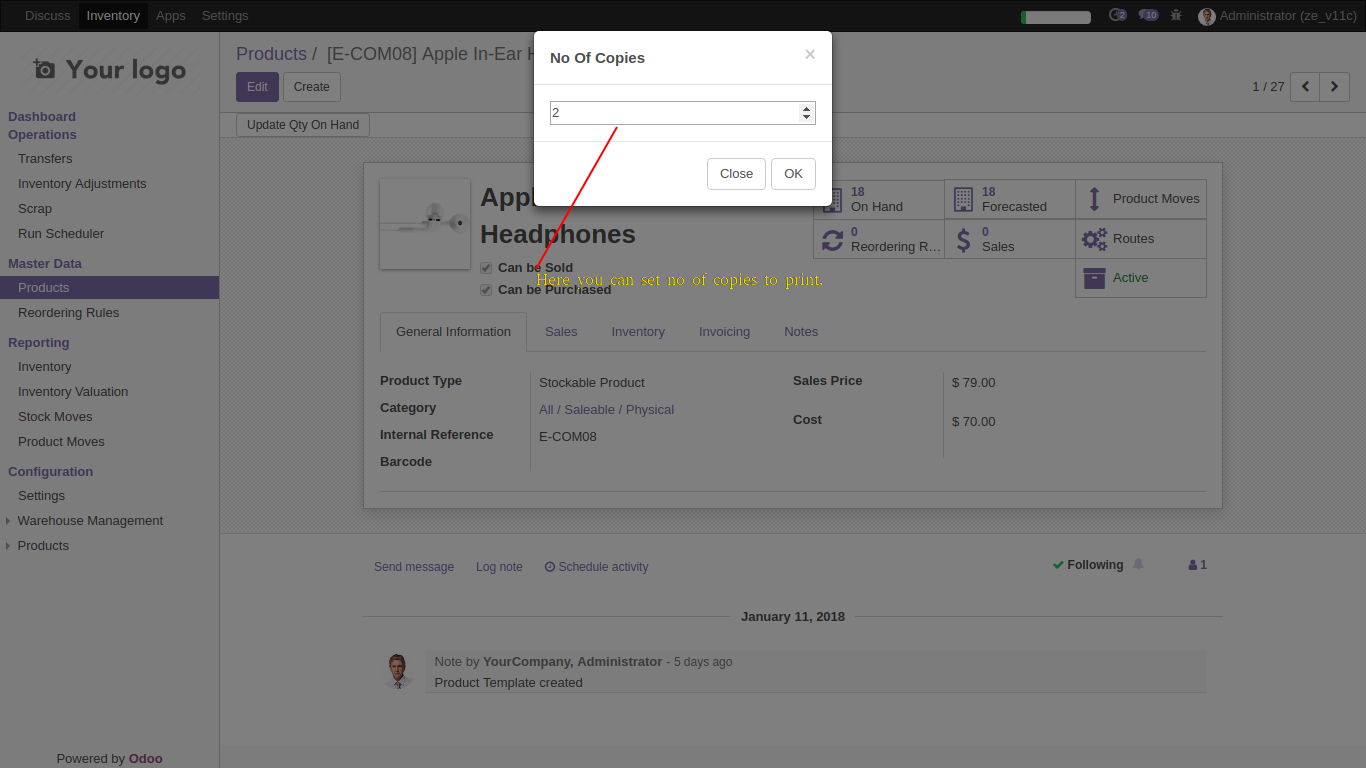Click the progress bar in top bar
This screenshot has height=768, width=1366.
1056,17
